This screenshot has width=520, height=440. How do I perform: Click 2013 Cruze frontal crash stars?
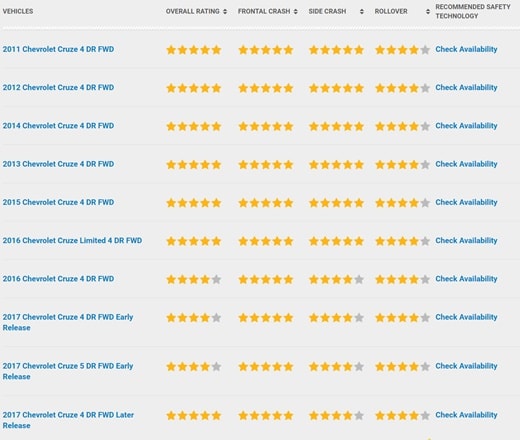point(266,165)
